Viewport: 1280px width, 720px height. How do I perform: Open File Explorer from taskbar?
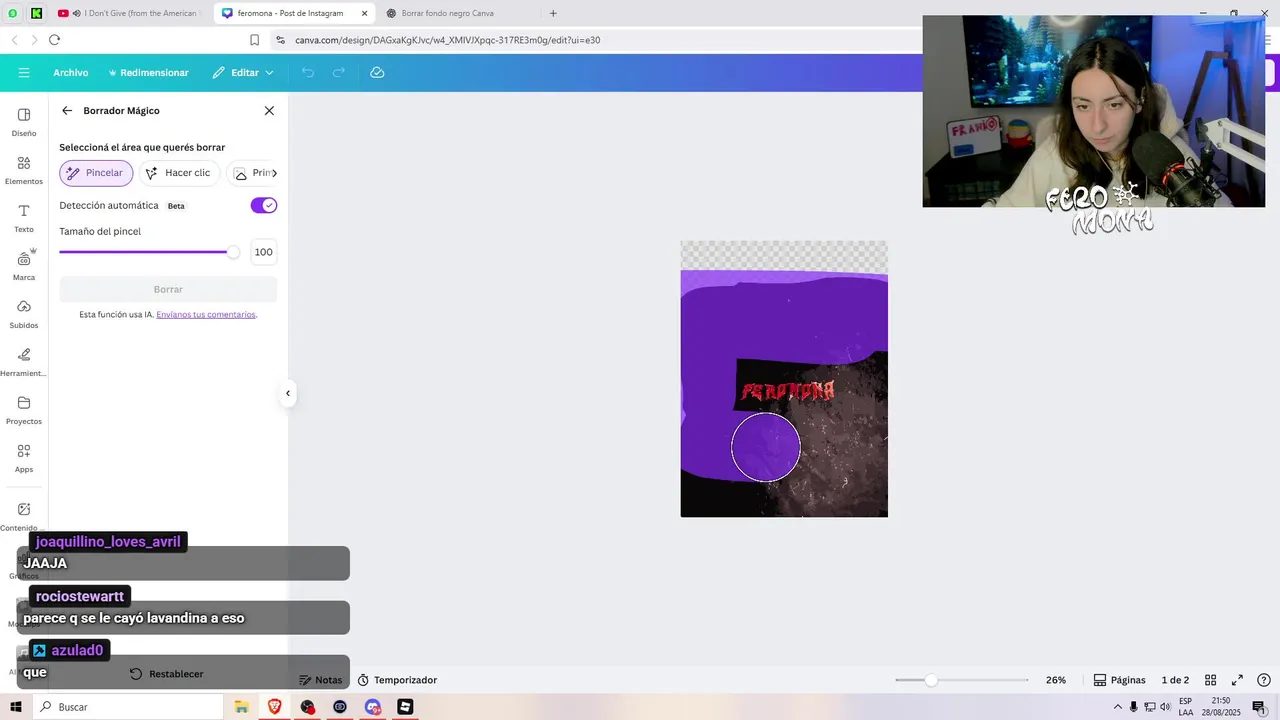tap(241, 707)
